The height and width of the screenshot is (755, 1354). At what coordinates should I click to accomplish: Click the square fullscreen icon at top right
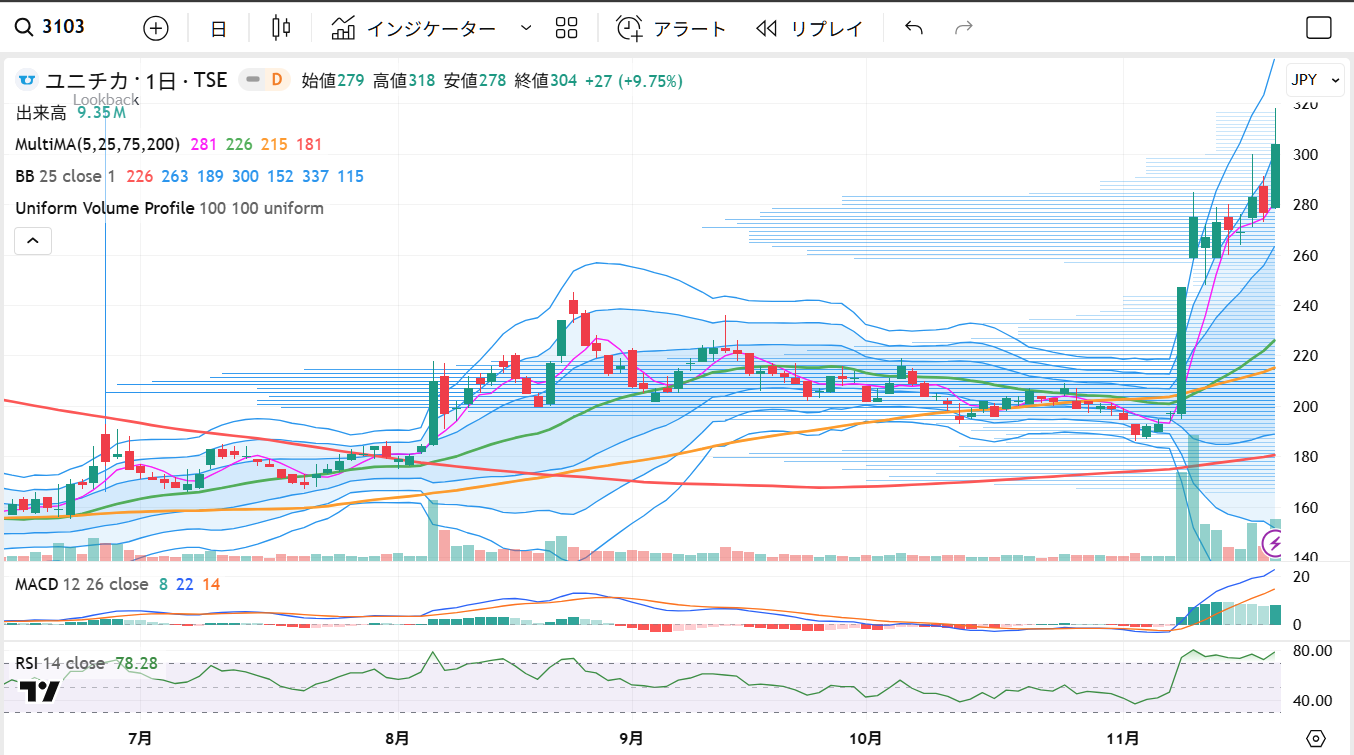tap(1319, 28)
